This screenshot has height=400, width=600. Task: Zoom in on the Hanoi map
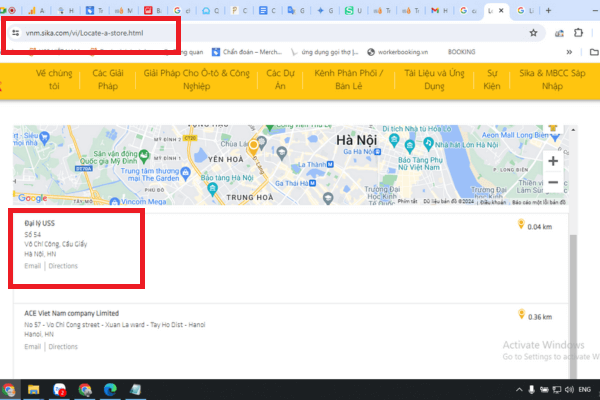(x=553, y=161)
